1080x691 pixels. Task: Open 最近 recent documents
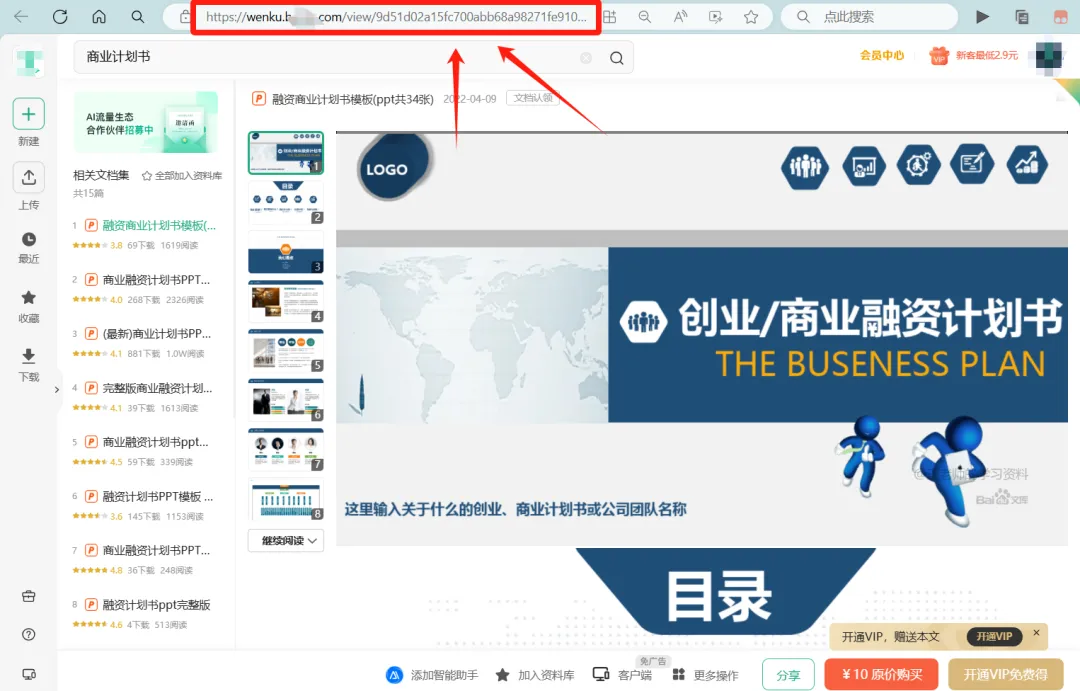point(28,247)
